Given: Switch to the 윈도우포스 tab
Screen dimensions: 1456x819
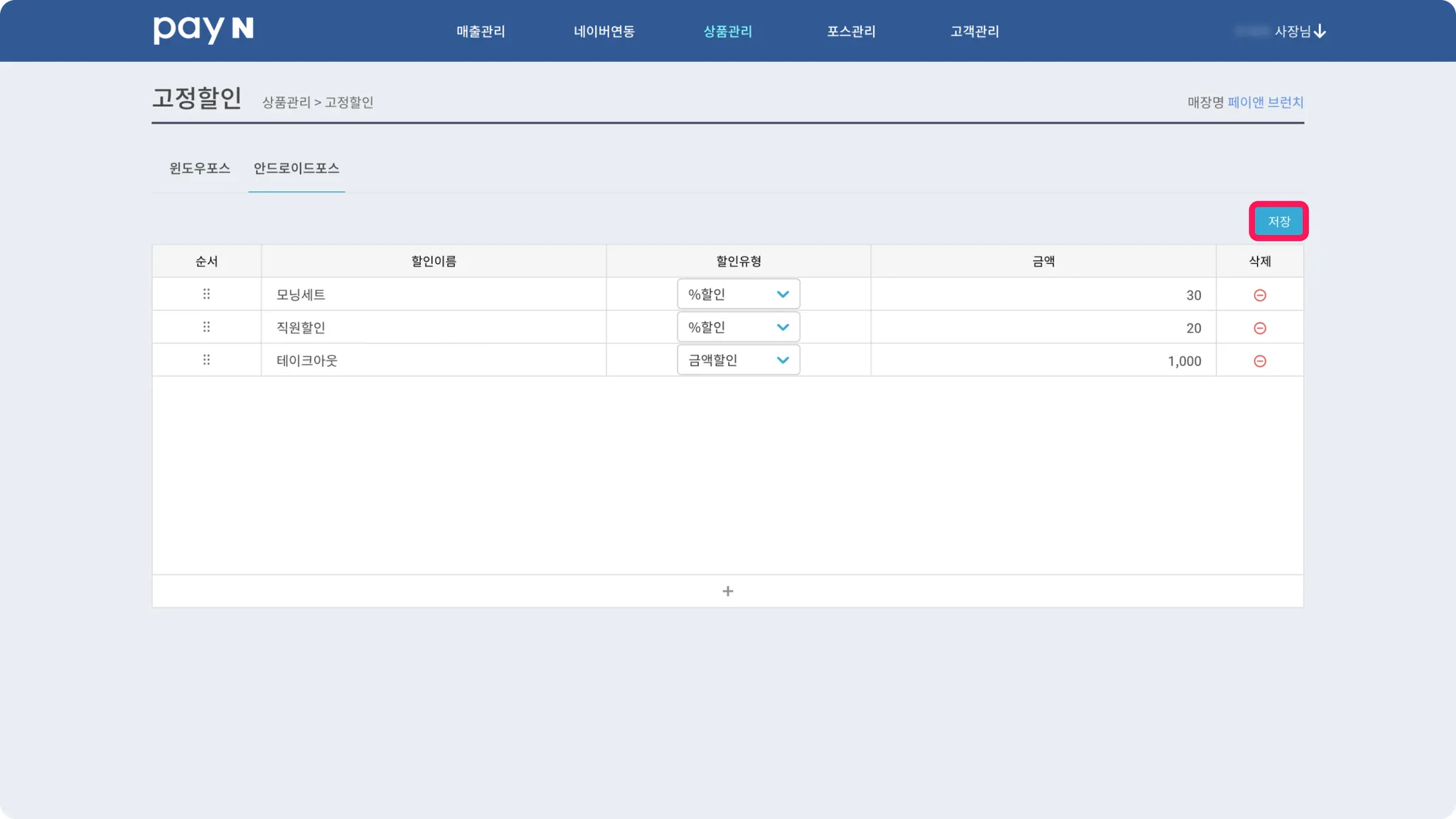Looking at the screenshot, I should (x=200, y=168).
